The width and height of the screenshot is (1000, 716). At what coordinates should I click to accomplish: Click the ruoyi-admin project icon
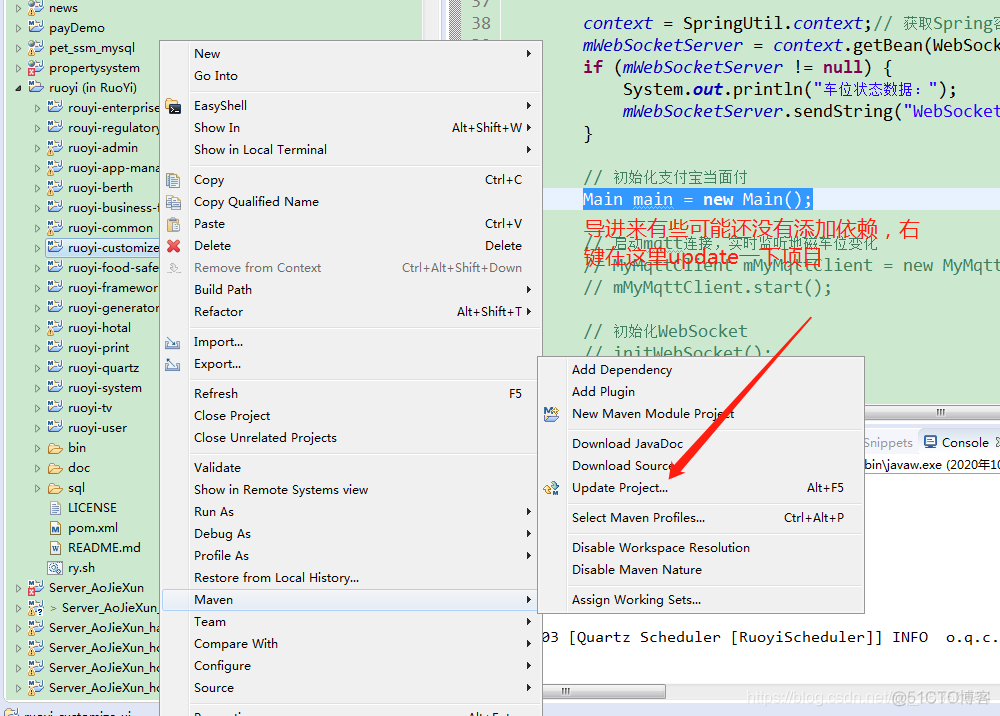[x=55, y=148]
